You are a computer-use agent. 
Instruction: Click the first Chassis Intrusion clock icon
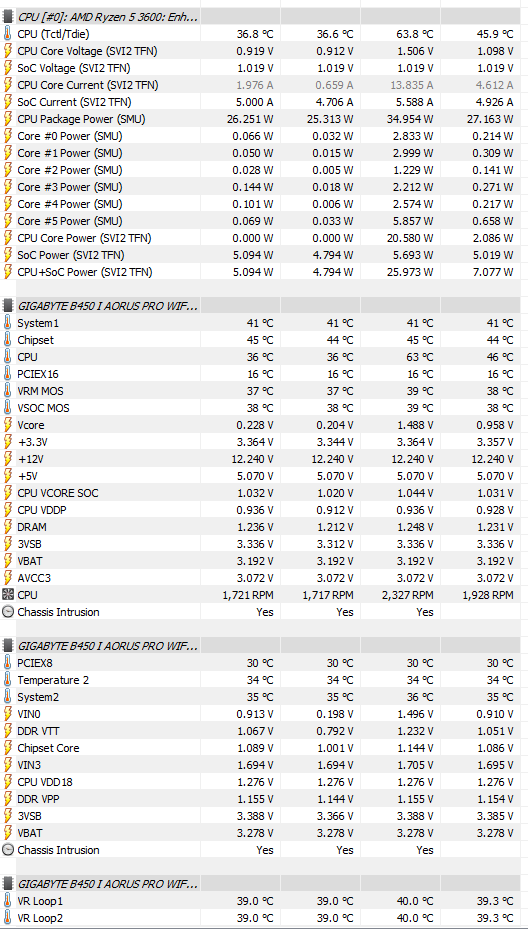coord(8,612)
